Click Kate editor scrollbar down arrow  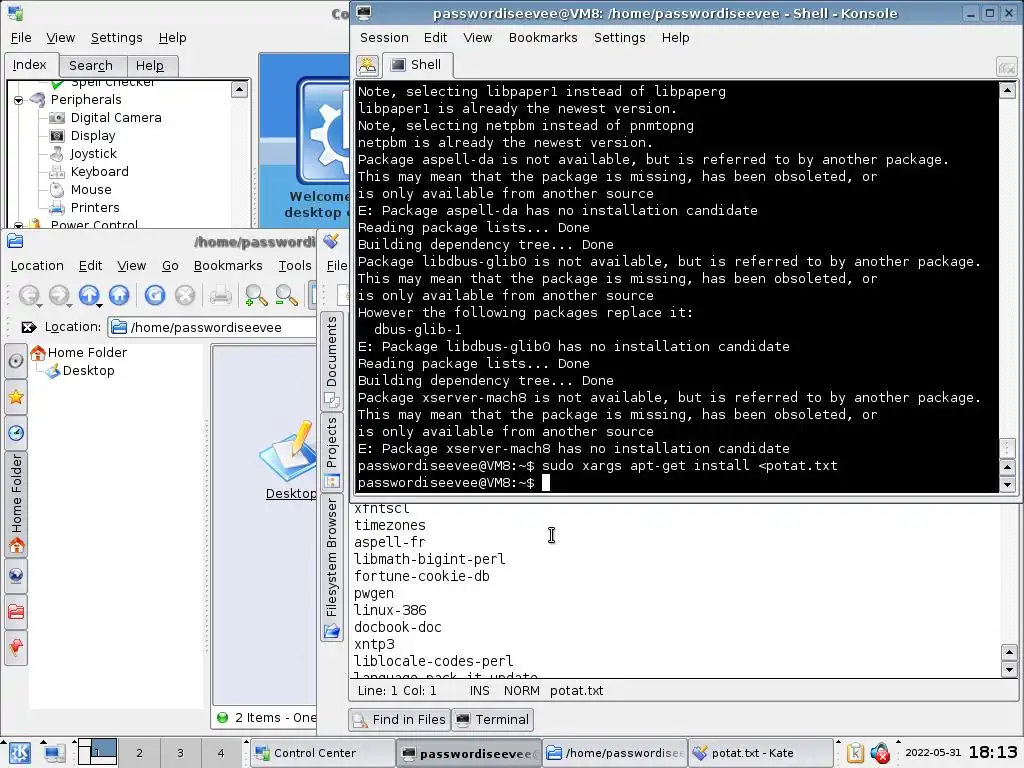click(1009, 669)
